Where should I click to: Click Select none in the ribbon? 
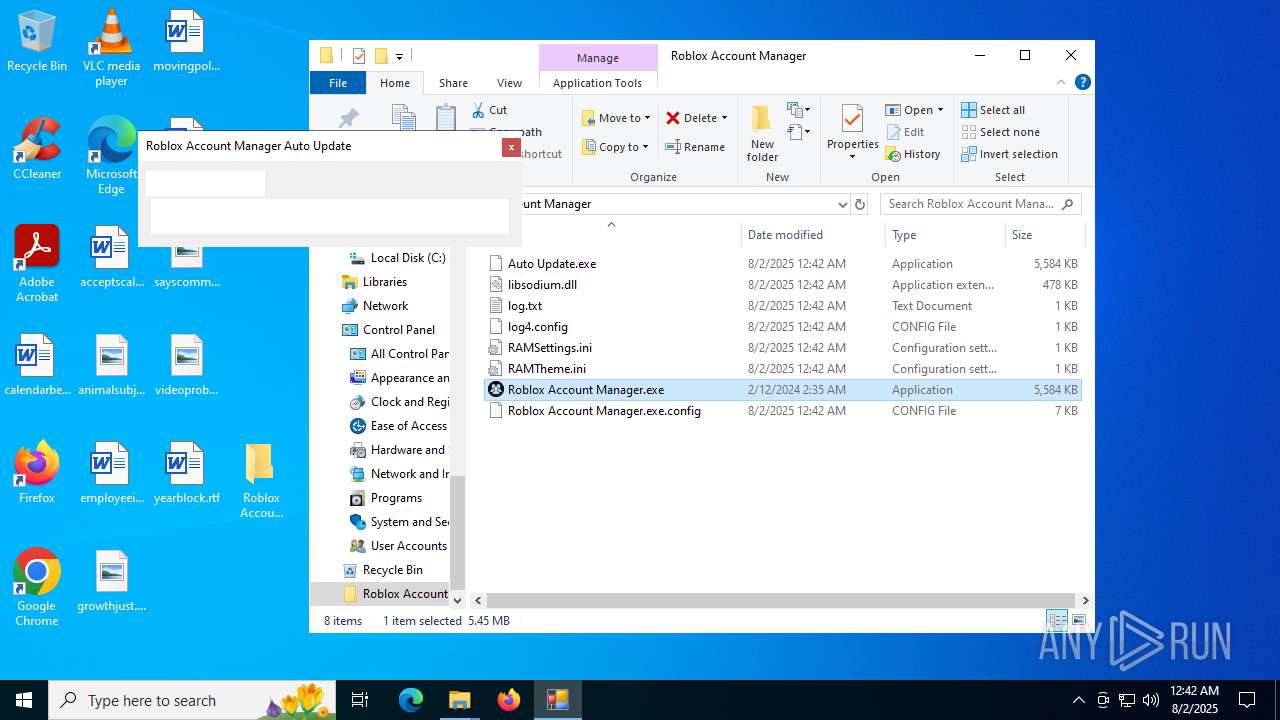tap(1000, 132)
